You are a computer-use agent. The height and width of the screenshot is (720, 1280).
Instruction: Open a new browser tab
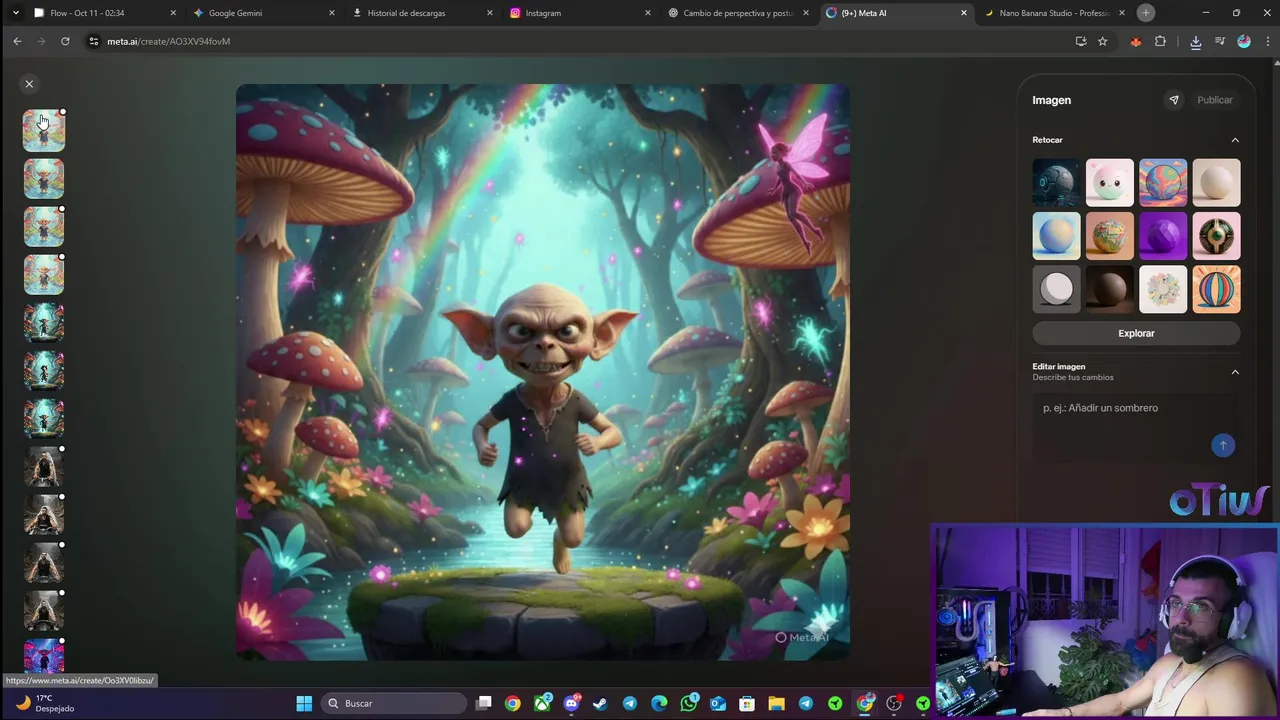[1146, 13]
